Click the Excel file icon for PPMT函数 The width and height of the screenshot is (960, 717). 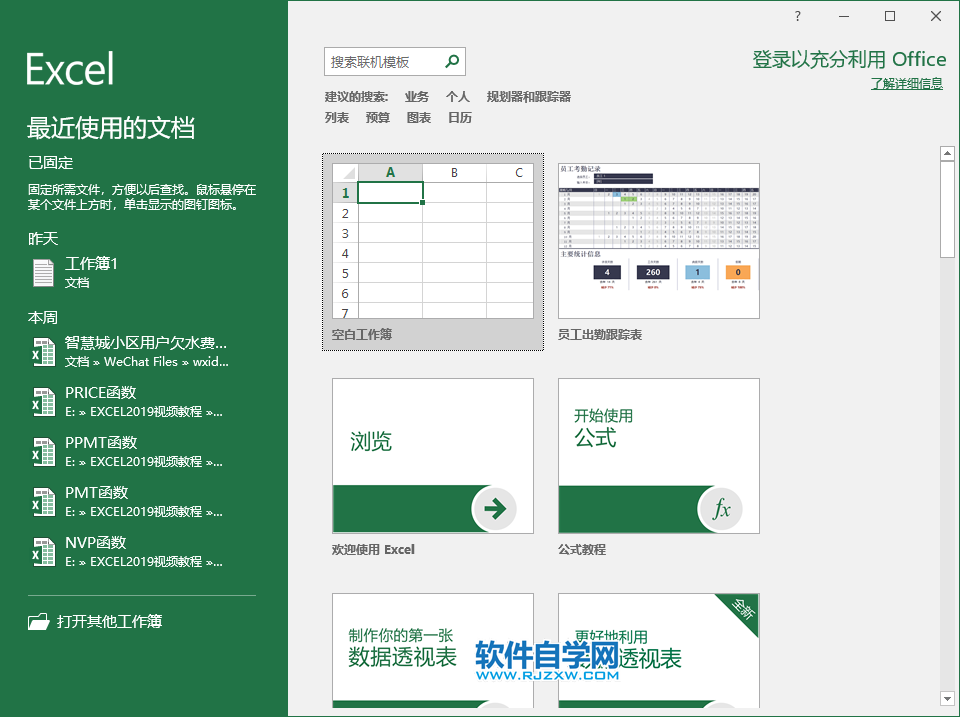coord(42,451)
